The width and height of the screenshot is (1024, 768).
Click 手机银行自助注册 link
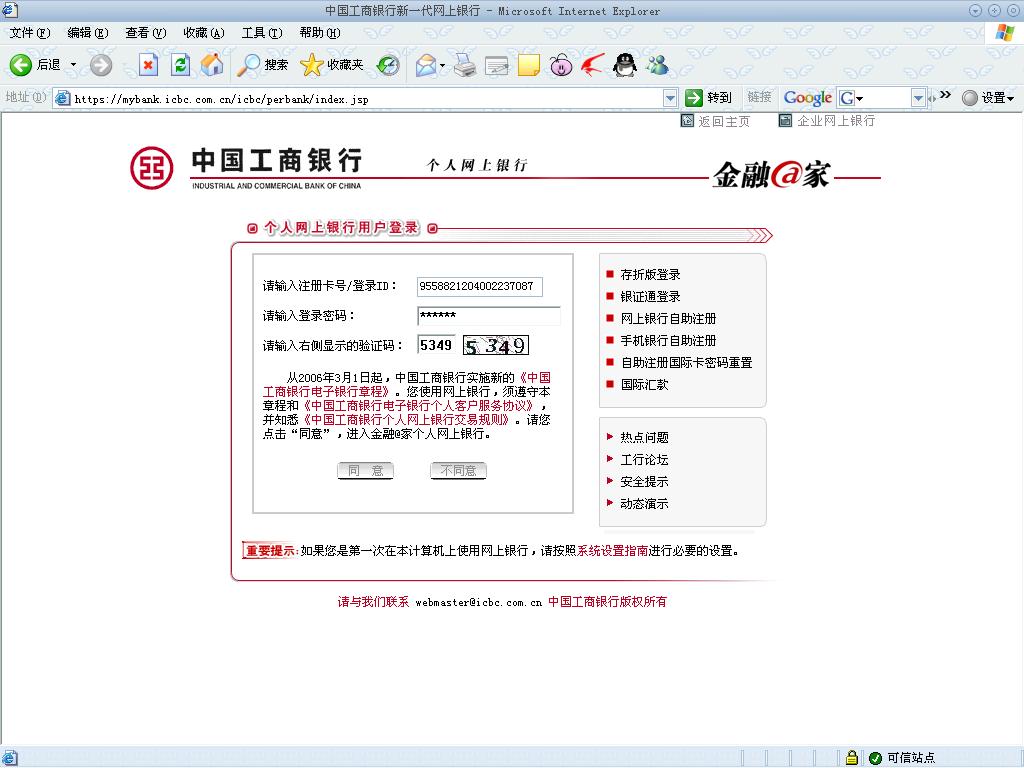pyautogui.click(x=668, y=341)
